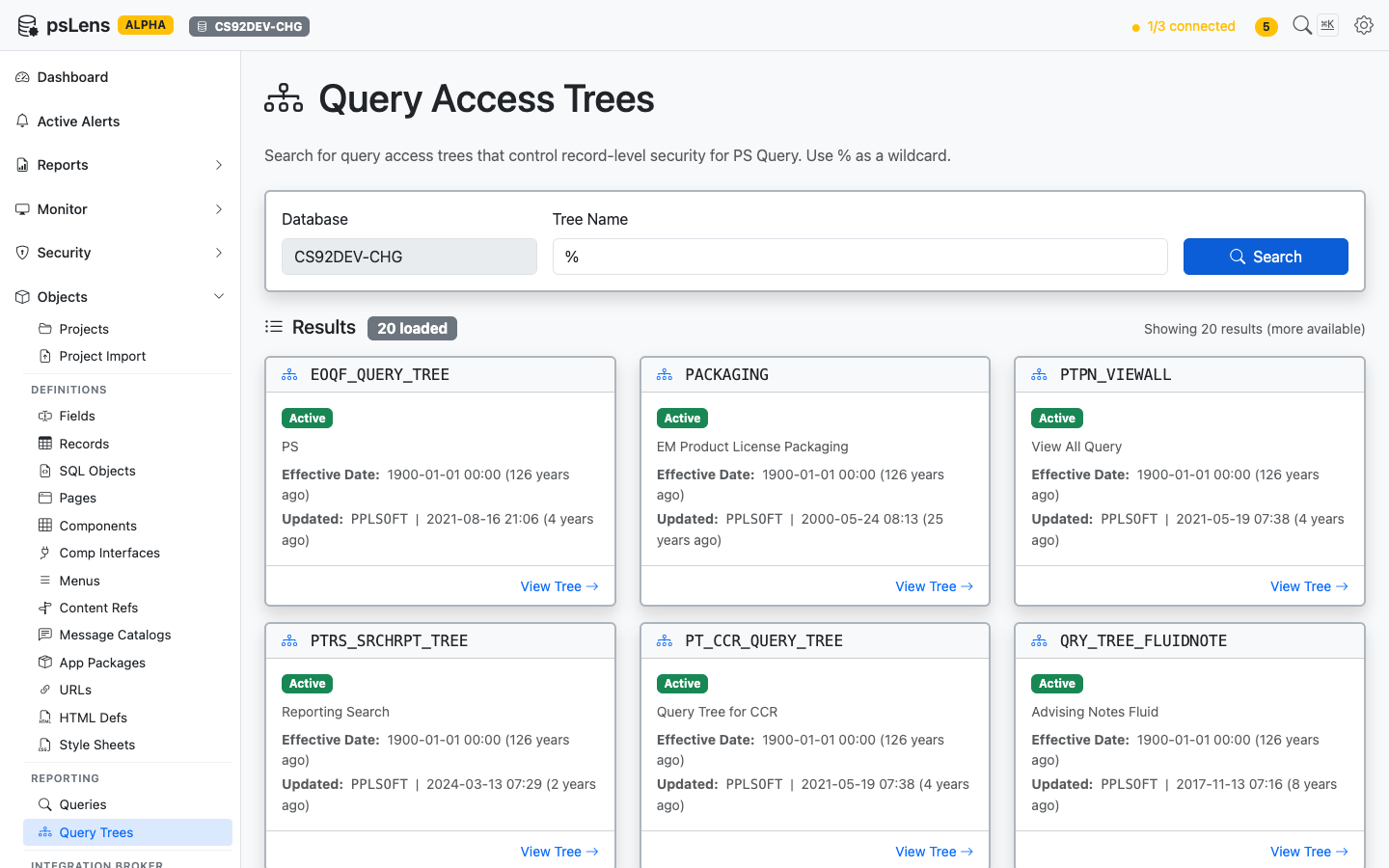Click the tree icon on PACKAGING card
Screen dimensions: 1389x868
(665, 374)
